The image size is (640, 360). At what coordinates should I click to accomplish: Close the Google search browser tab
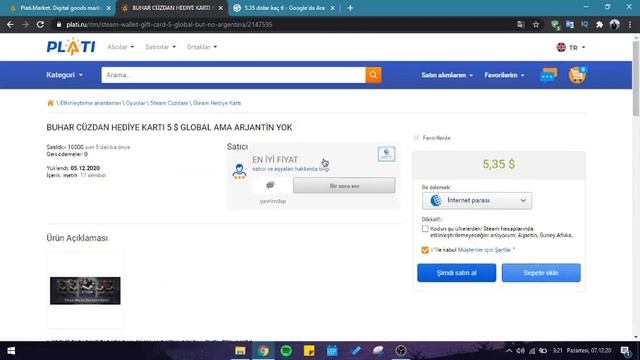333,8
